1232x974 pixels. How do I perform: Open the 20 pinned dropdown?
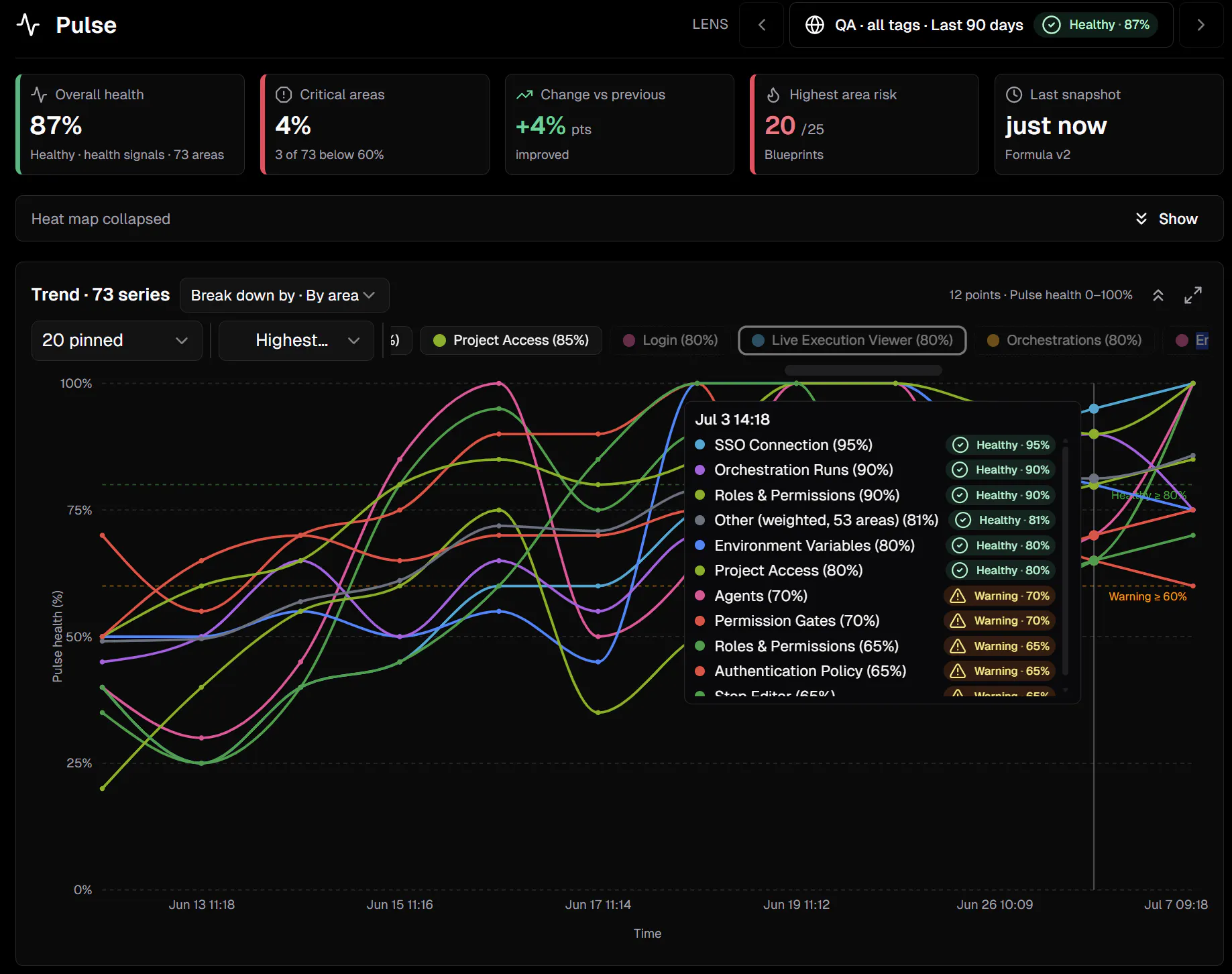[x=117, y=340]
